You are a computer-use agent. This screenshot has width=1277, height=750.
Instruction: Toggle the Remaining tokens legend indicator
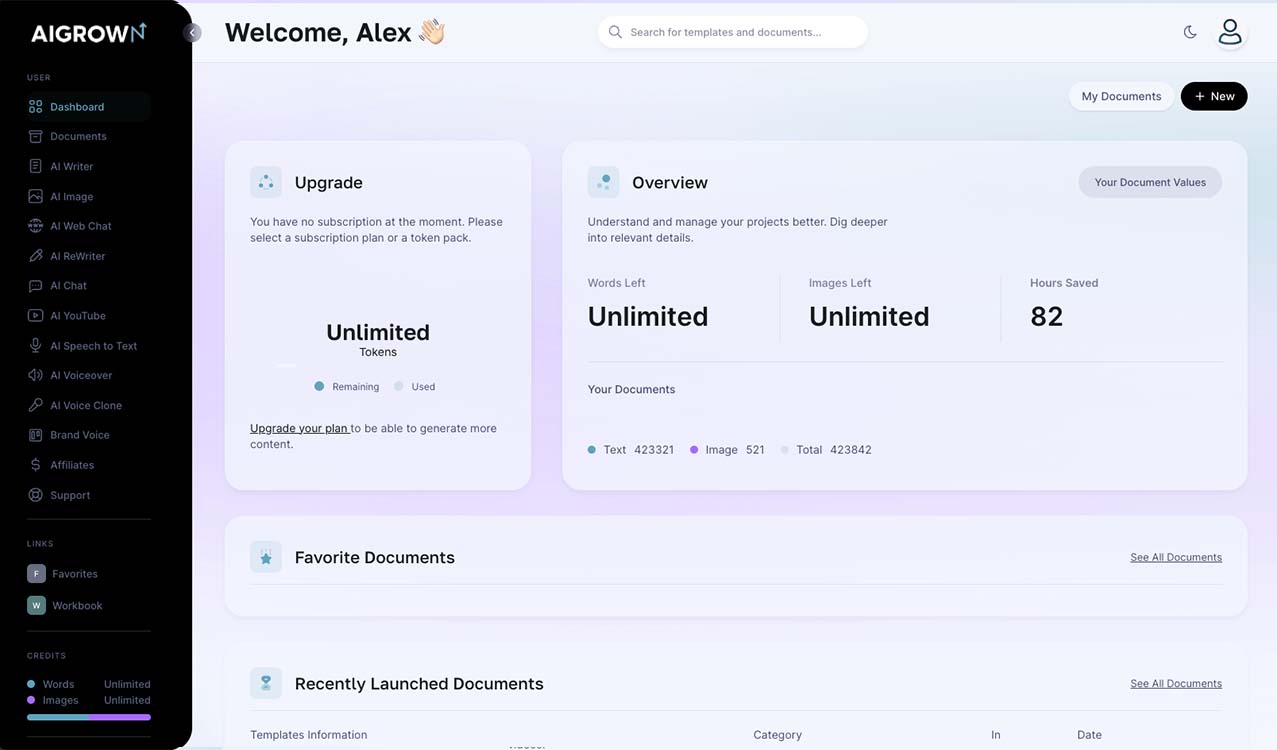point(317,386)
